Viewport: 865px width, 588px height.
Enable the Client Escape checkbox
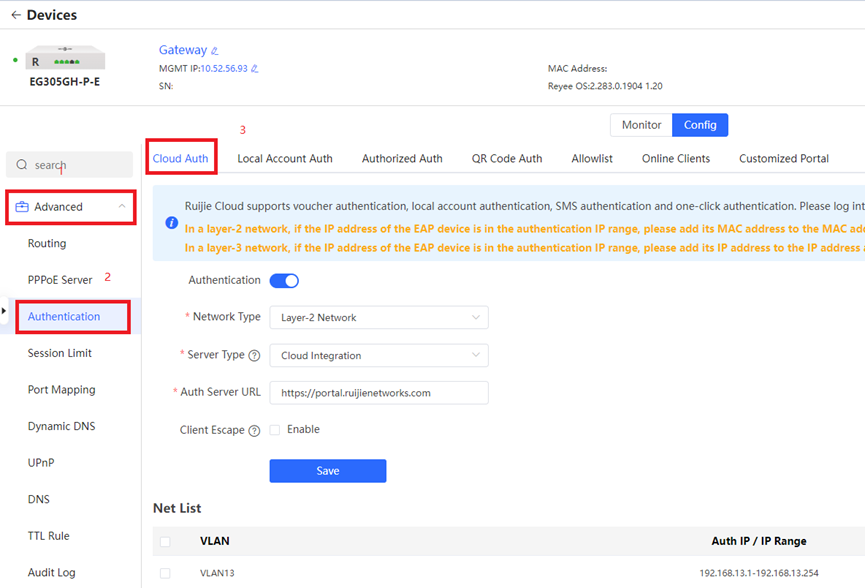pyautogui.click(x=275, y=430)
